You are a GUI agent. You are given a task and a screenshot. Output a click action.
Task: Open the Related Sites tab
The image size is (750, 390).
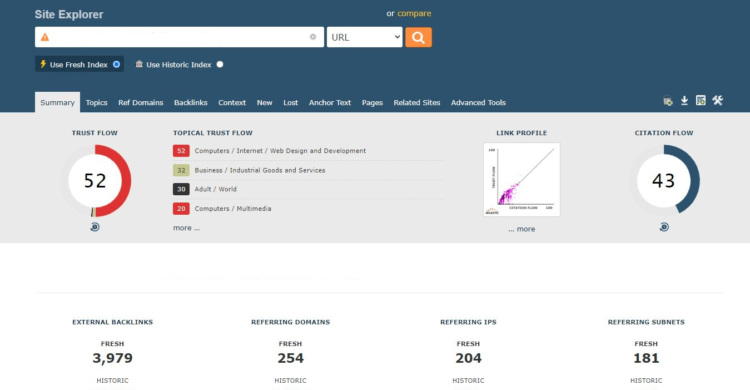(417, 102)
